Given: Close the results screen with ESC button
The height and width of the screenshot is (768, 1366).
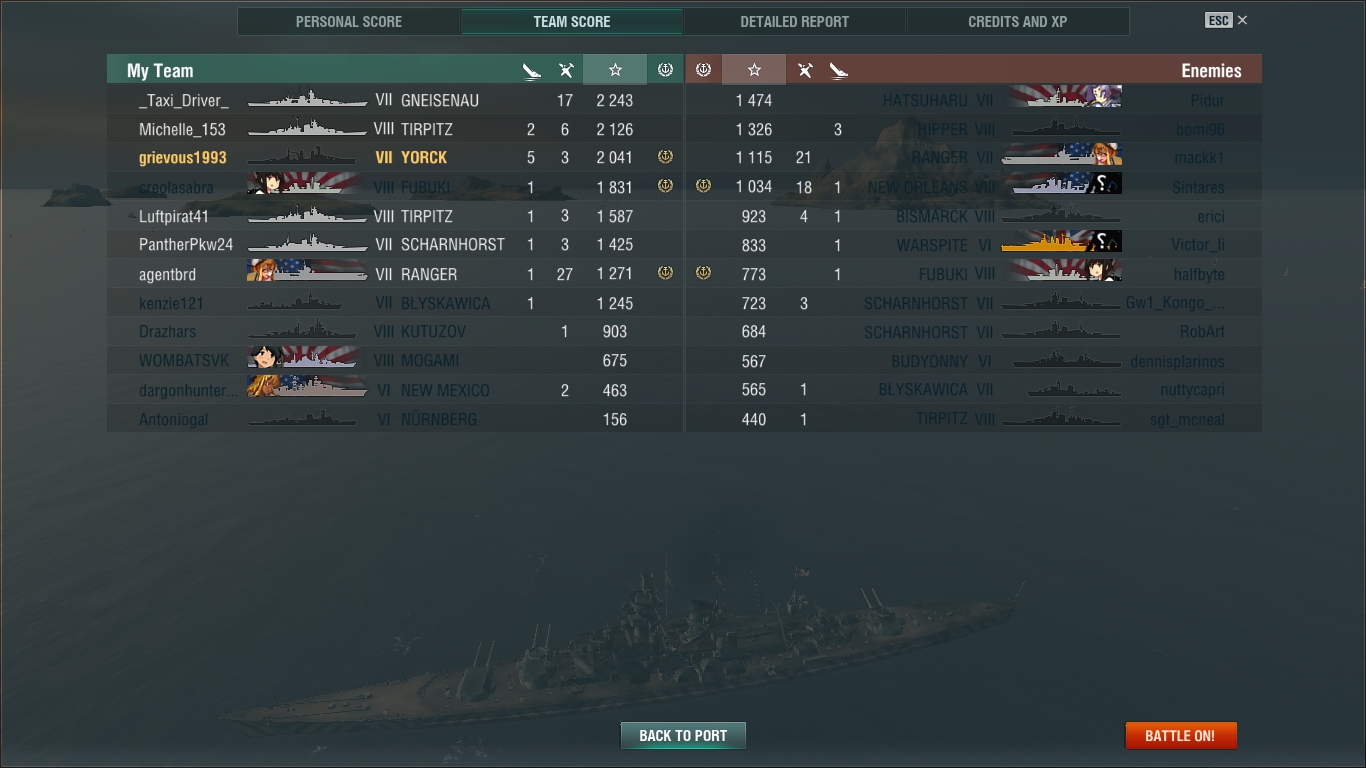Looking at the screenshot, I should (1226, 20).
